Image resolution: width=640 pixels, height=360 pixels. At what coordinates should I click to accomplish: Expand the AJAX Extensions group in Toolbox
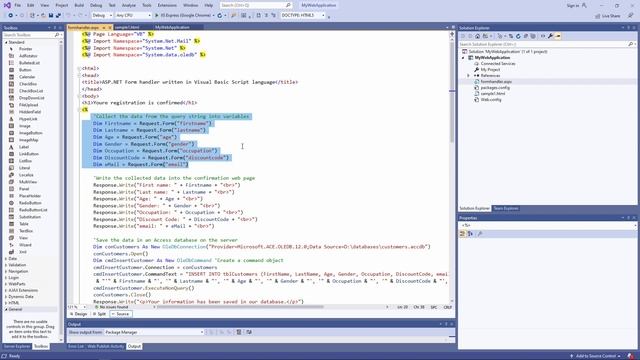tap(6, 290)
